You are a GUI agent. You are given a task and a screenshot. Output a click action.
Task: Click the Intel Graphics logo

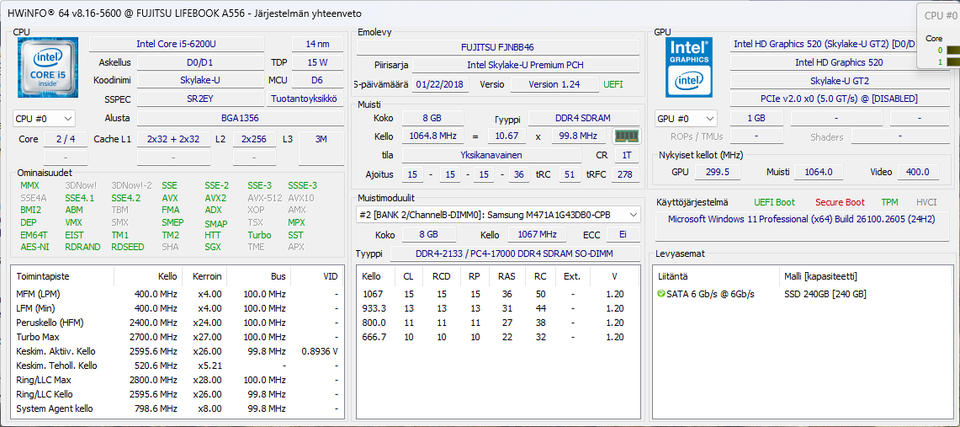[x=689, y=68]
